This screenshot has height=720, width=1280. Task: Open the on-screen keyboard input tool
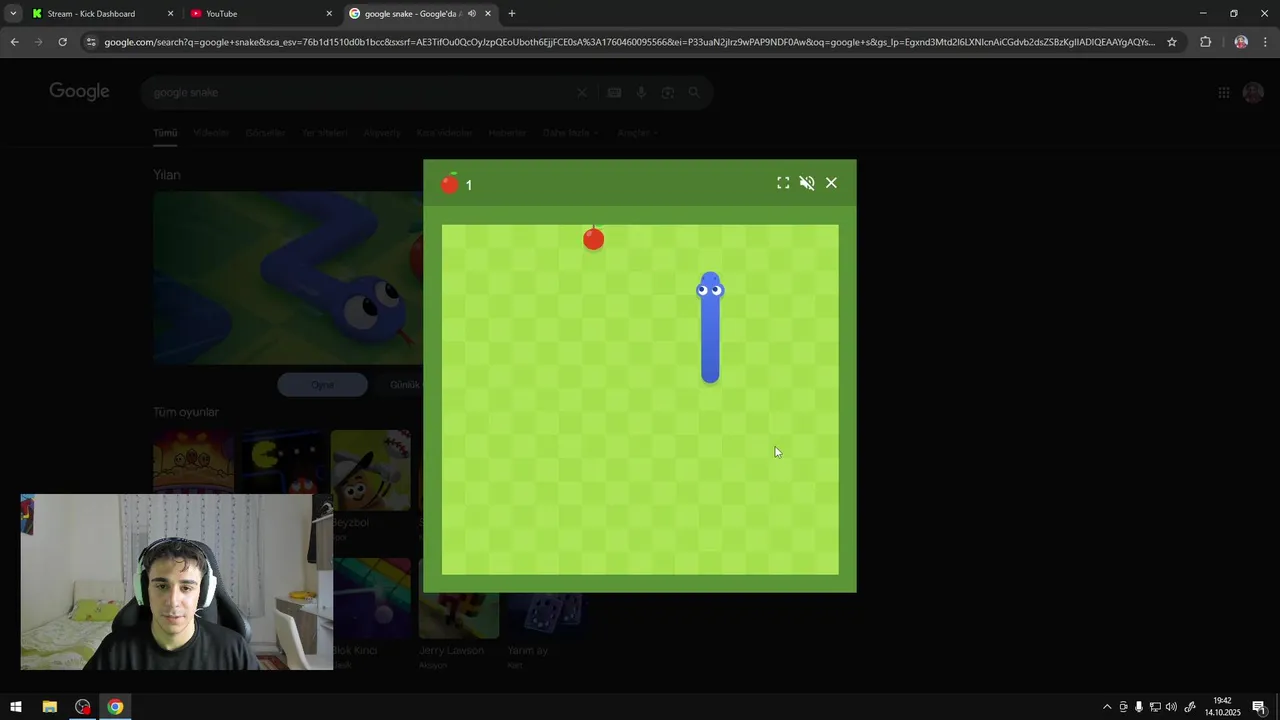point(614,92)
